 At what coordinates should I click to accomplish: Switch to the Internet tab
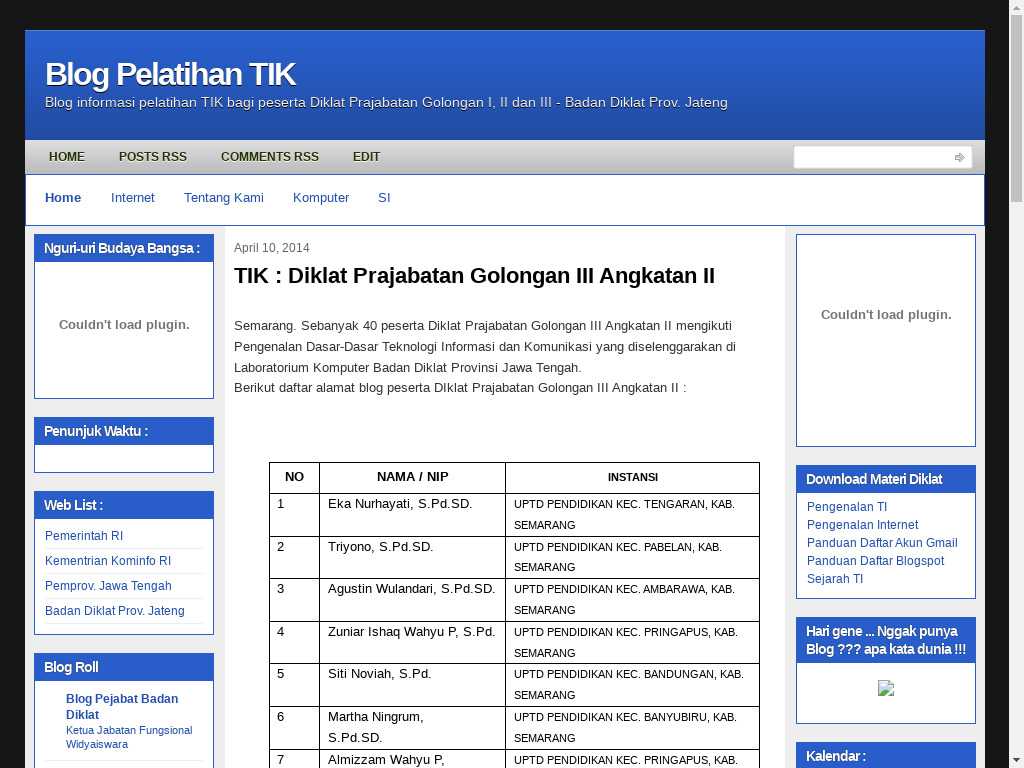[132, 198]
